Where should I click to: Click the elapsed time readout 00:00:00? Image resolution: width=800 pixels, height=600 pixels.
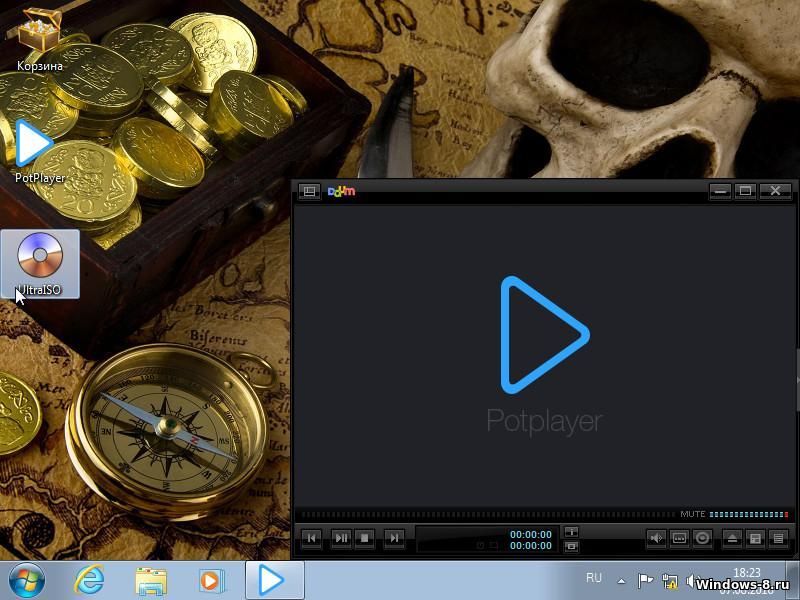[x=531, y=534]
